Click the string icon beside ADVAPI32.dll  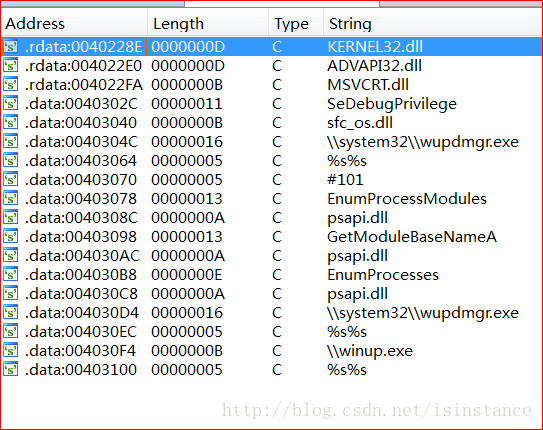point(10,65)
